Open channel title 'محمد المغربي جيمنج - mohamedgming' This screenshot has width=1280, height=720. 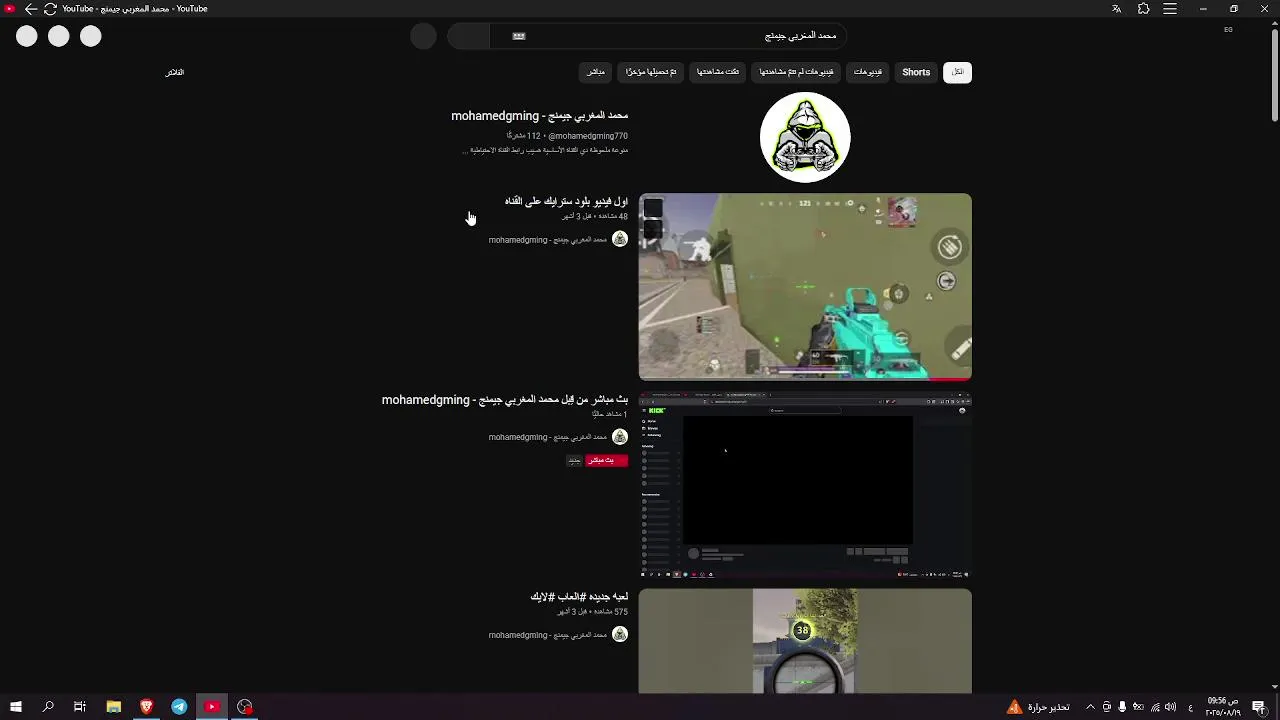pos(540,116)
